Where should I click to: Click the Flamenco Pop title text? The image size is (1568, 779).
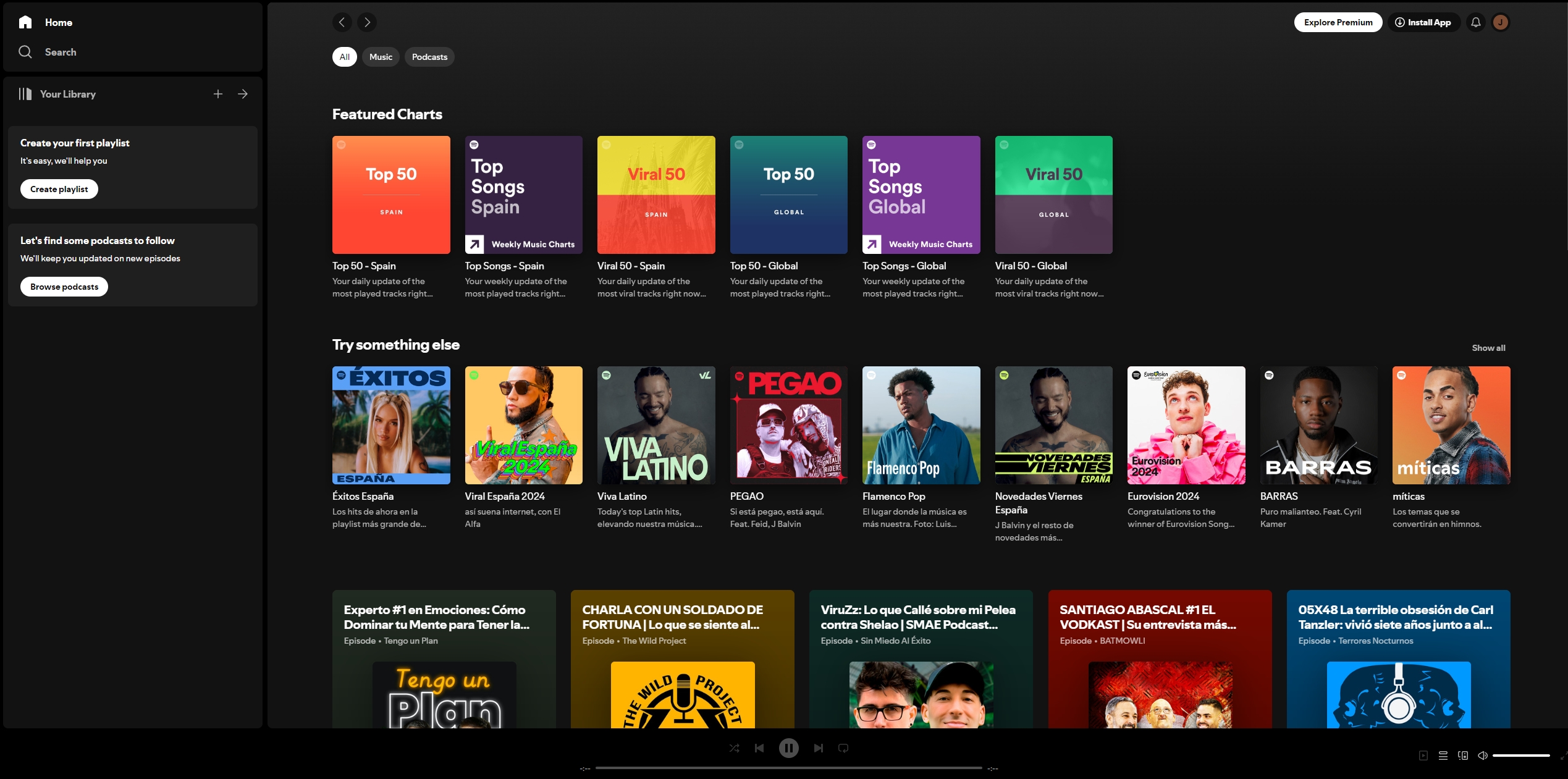click(894, 496)
